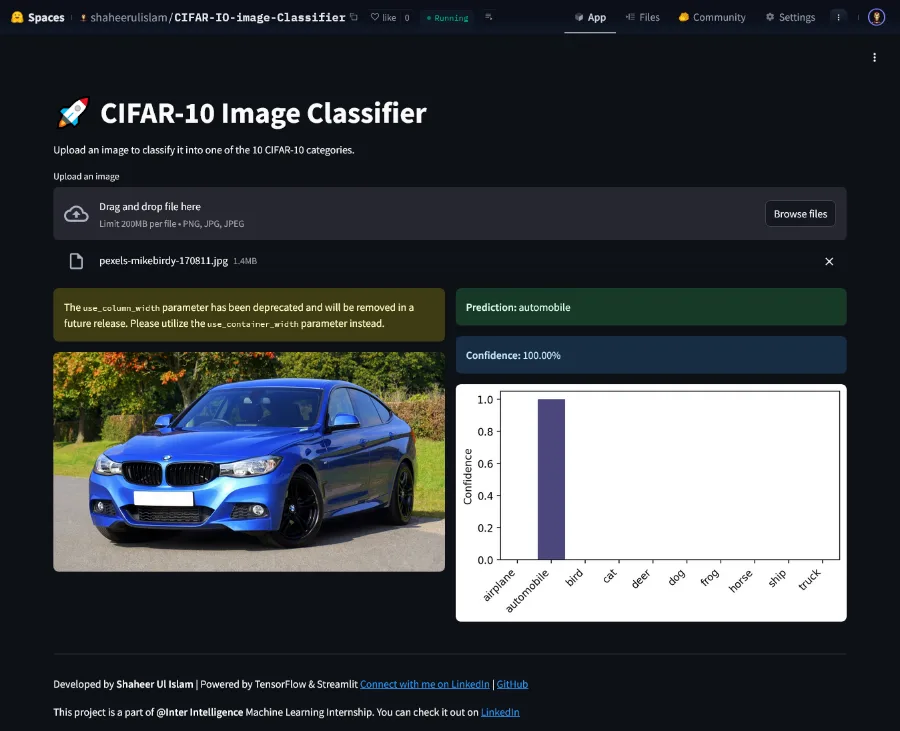Click the 'truck' axis label in chart
900x731 pixels.
[810, 580]
